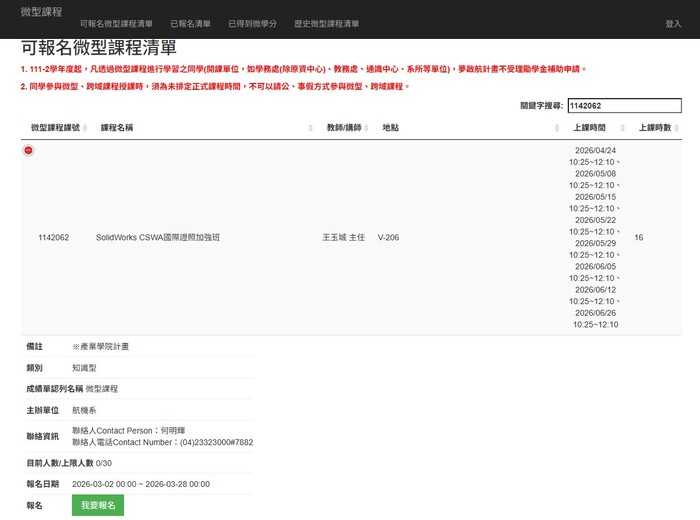Select teacher cell 王玉城 主任
This screenshot has height=520, width=700.
pos(343,237)
